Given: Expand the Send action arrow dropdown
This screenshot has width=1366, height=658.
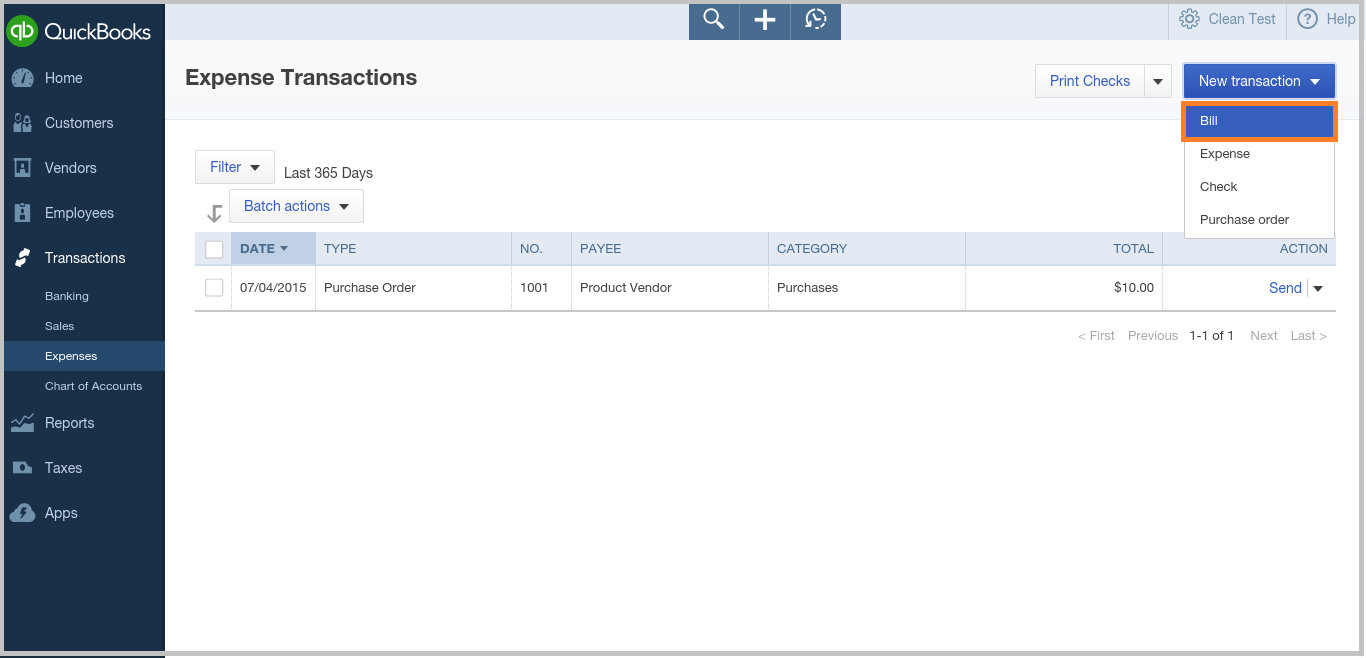Looking at the screenshot, I should tap(1318, 288).
